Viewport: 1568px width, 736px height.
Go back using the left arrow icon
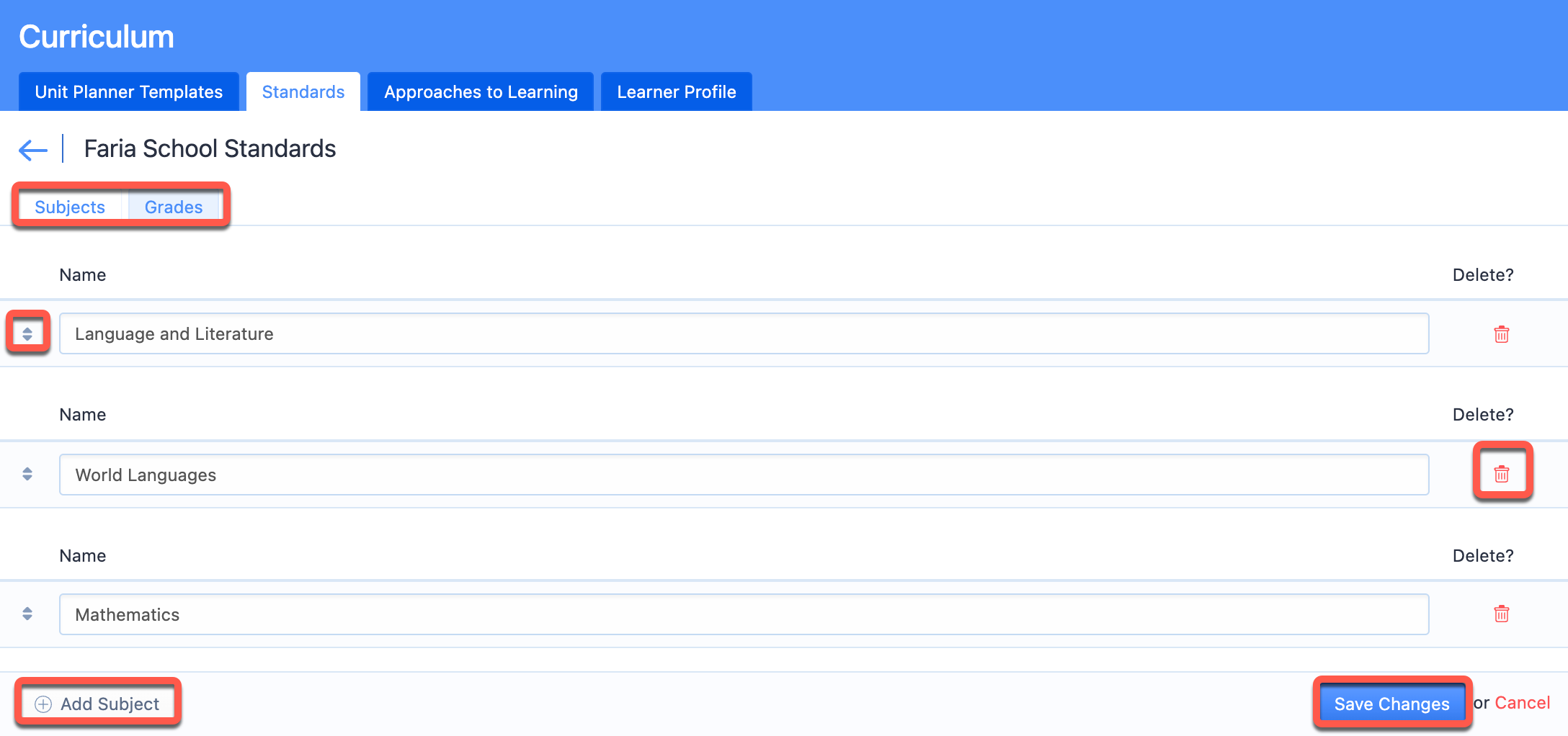(33, 150)
